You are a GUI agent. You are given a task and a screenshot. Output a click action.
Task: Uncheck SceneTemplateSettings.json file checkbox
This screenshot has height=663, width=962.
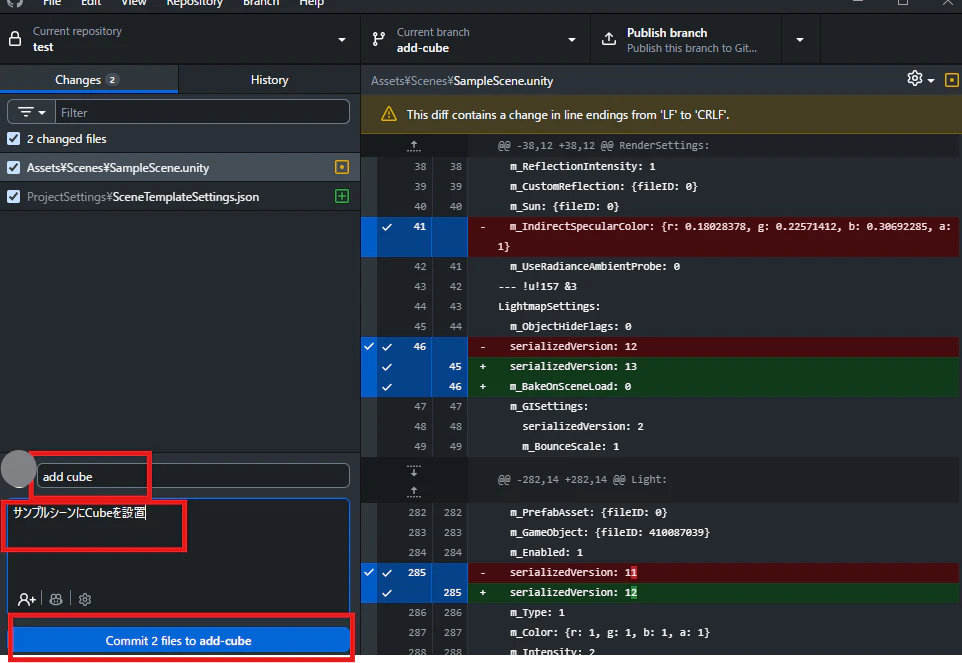tap(13, 196)
